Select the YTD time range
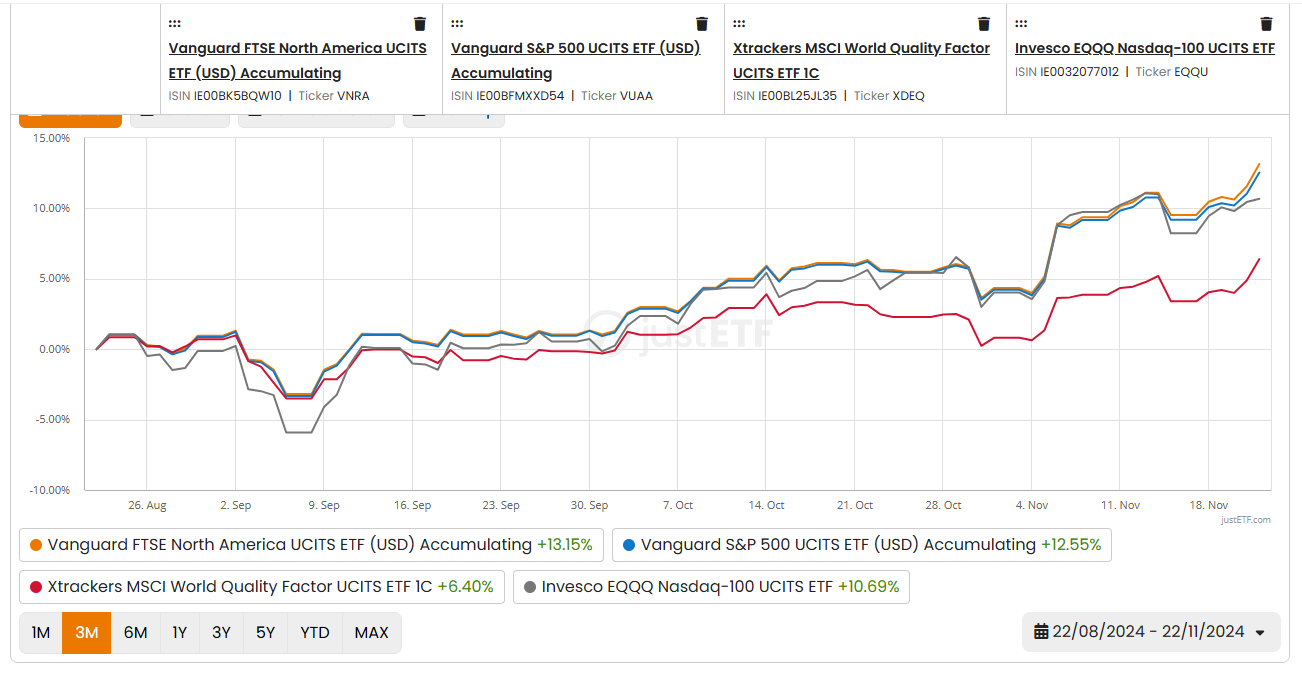The height and width of the screenshot is (677, 1302). tap(315, 632)
